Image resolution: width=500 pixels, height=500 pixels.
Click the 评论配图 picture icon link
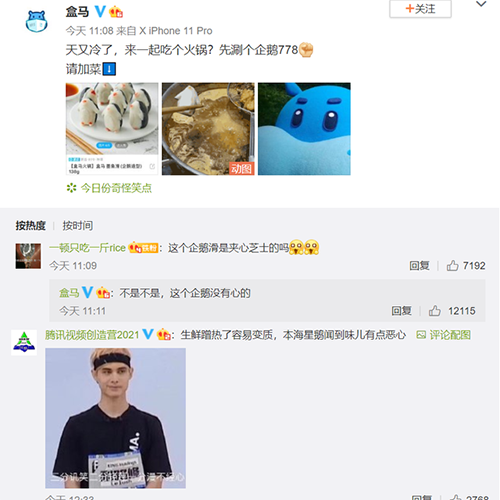click(x=444, y=335)
